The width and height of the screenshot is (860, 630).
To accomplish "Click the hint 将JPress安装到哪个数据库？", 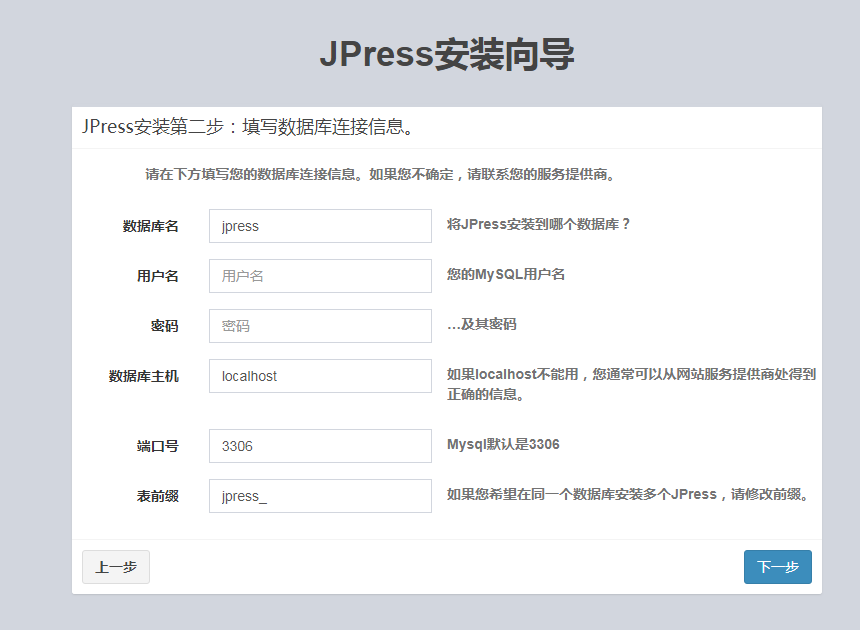I will [x=539, y=224].
